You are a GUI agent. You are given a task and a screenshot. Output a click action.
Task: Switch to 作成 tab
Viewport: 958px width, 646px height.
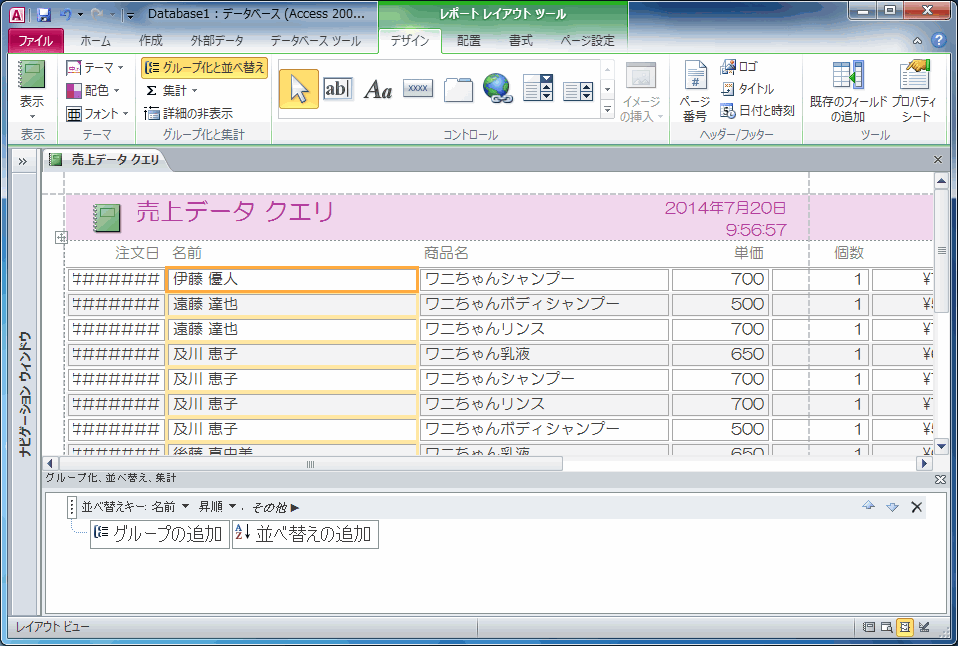click(x=150, y=40)
